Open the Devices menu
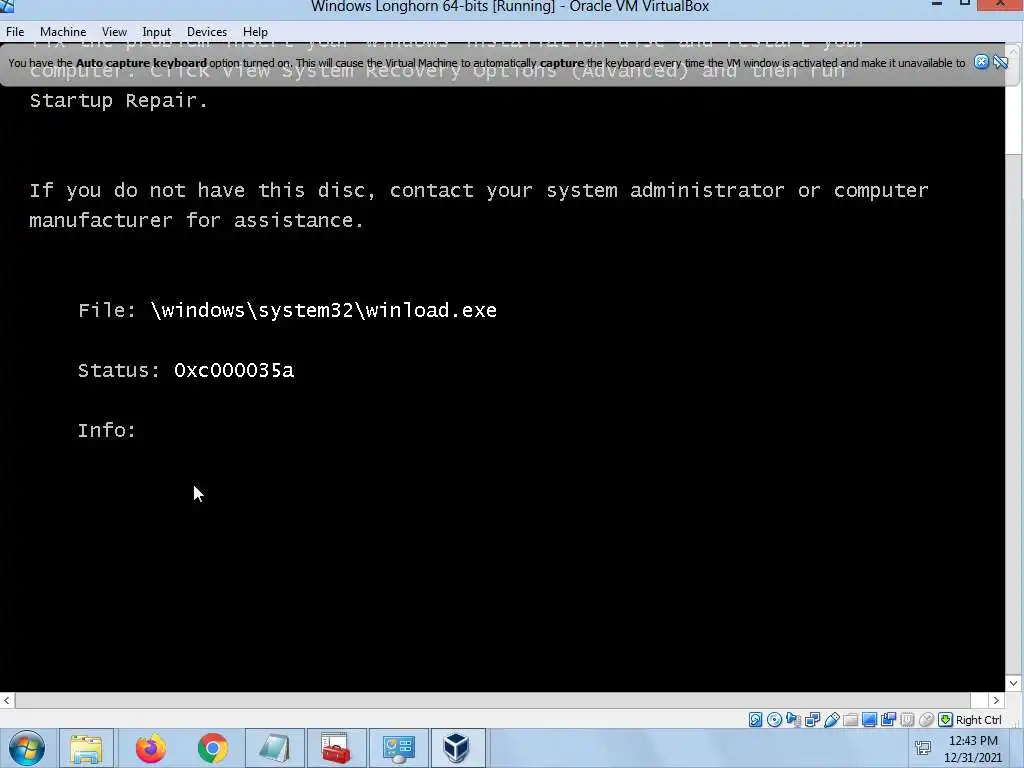1024x768 pixels. [206, 31]
